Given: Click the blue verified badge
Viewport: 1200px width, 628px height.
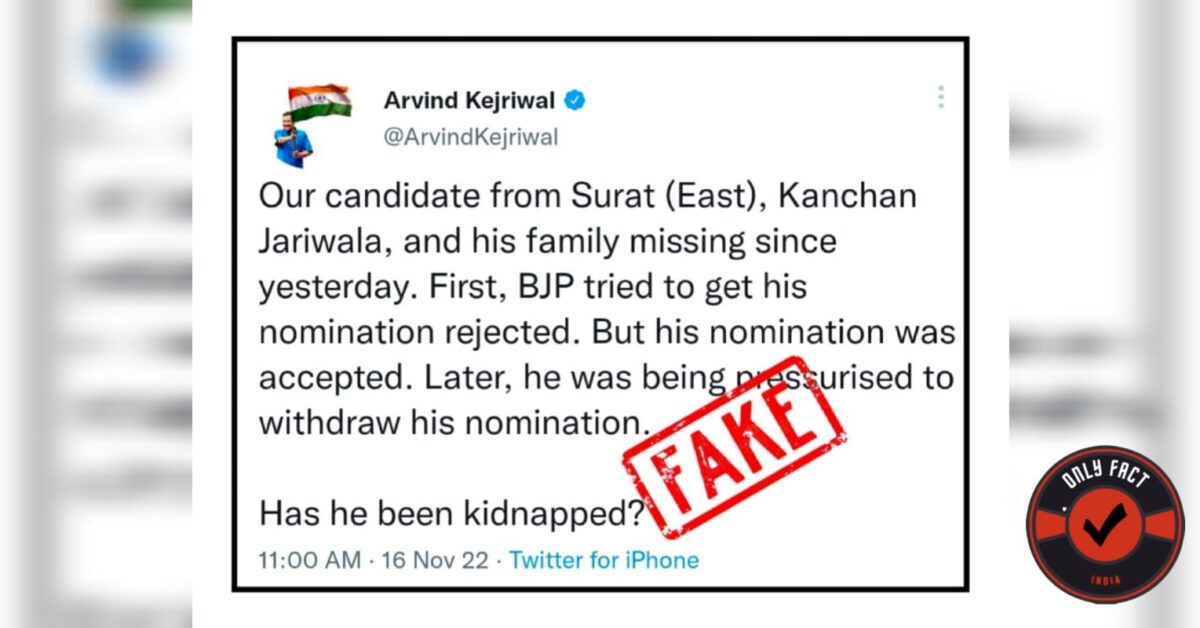Looking at the screenshot, I should [x=575, y=100].
